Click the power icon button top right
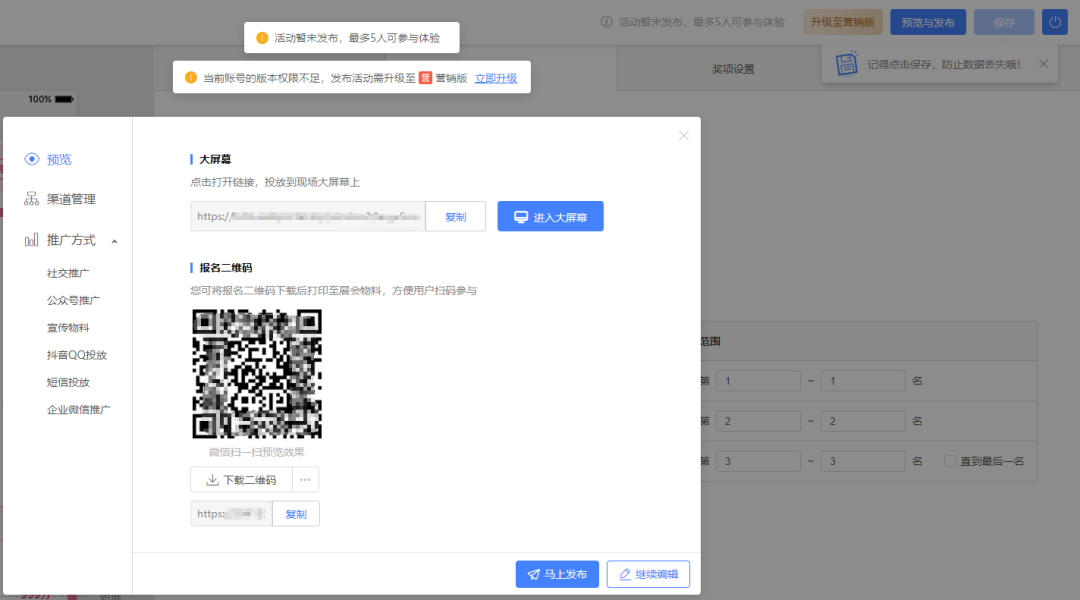 click(x=1055, y=22)
